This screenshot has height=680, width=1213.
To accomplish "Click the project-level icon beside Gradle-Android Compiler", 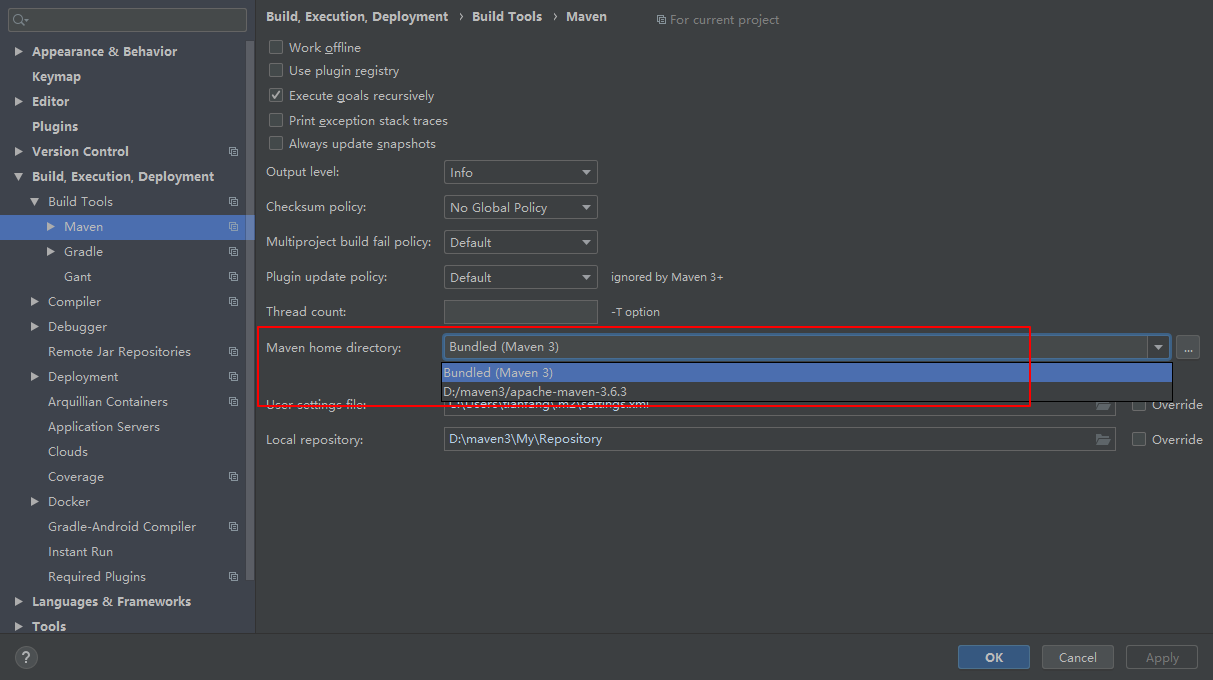I will tap(233, 527).
